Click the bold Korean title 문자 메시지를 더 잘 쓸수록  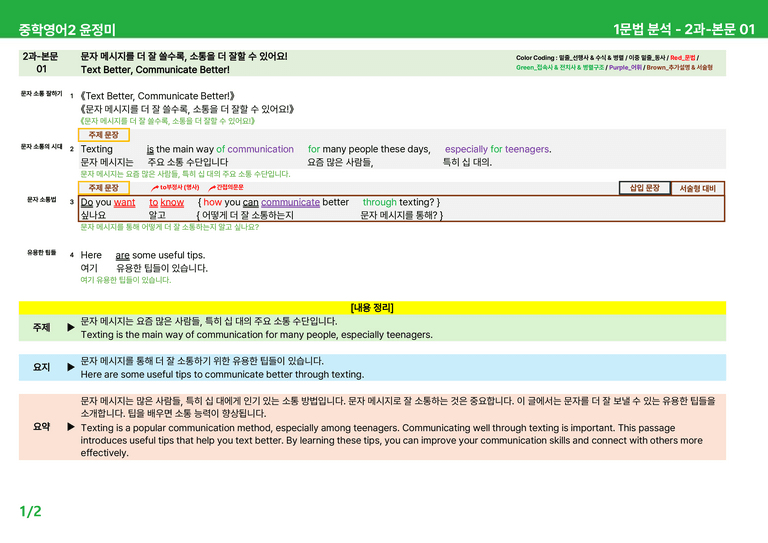point(184,56)
